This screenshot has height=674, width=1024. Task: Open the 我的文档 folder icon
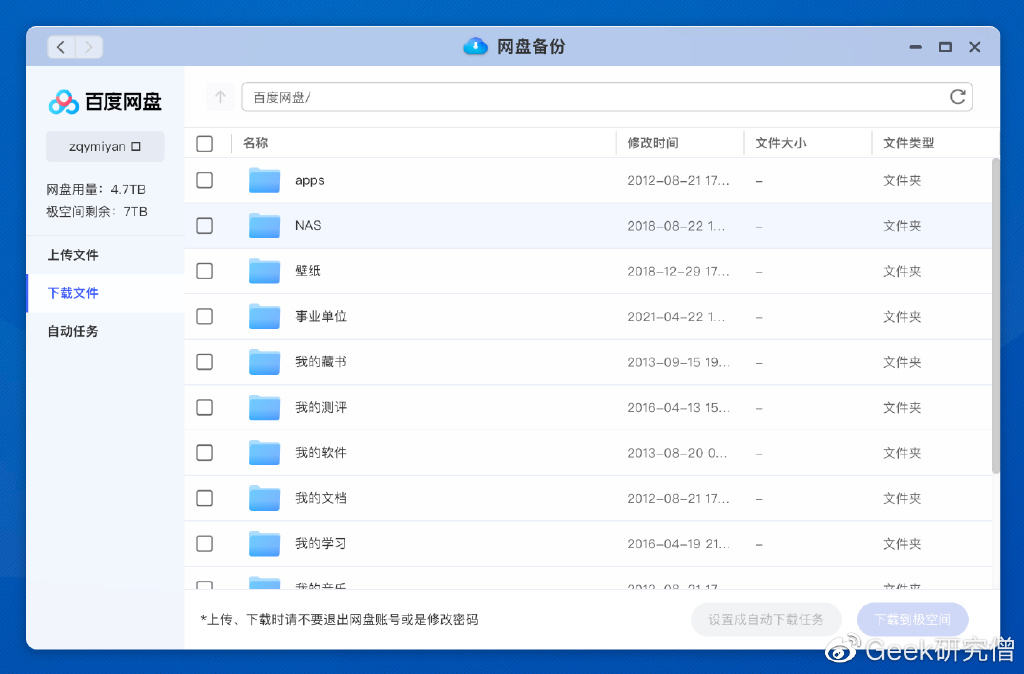click(x=264, y=498)
